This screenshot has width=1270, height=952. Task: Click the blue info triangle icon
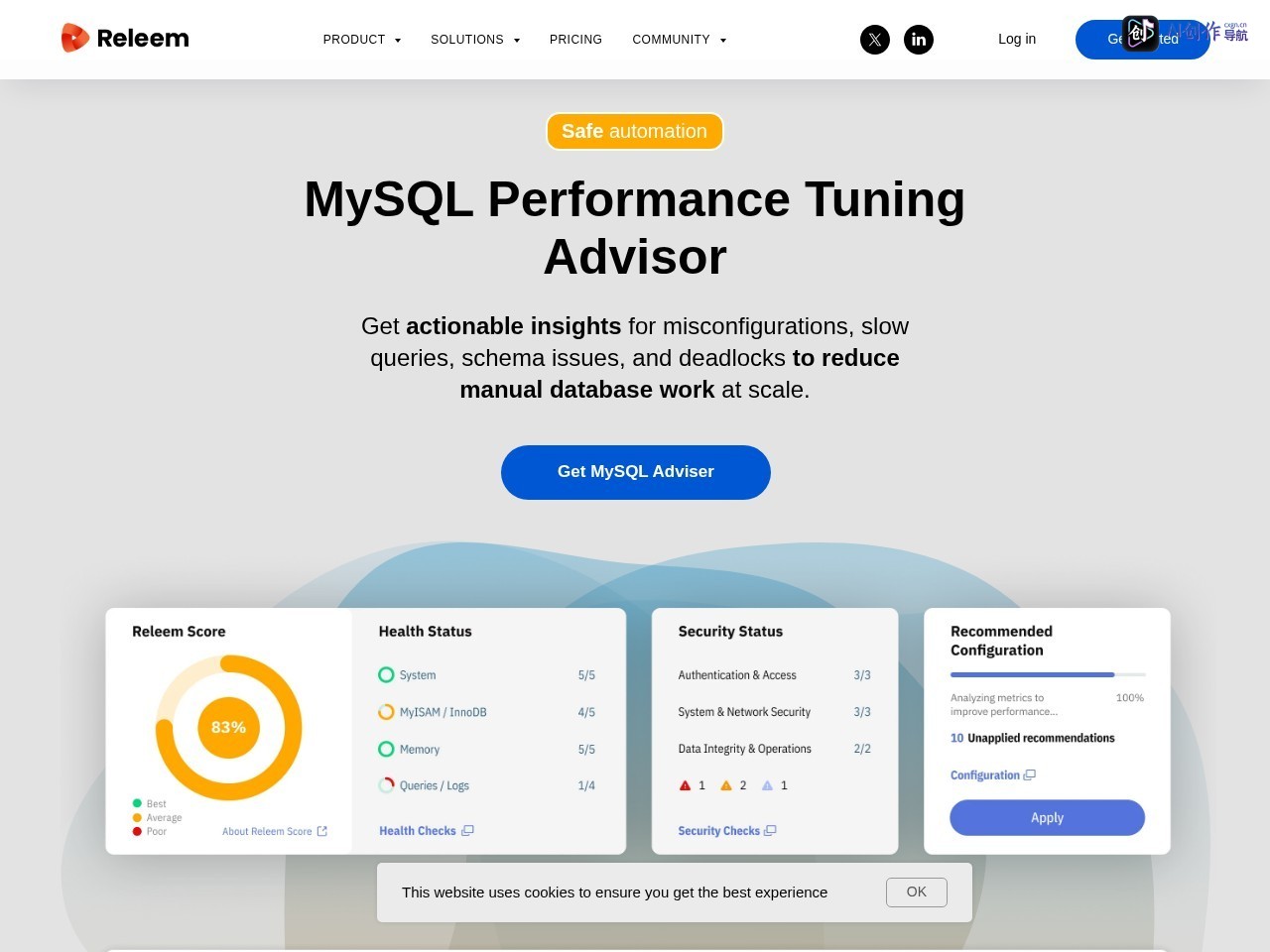767,785
